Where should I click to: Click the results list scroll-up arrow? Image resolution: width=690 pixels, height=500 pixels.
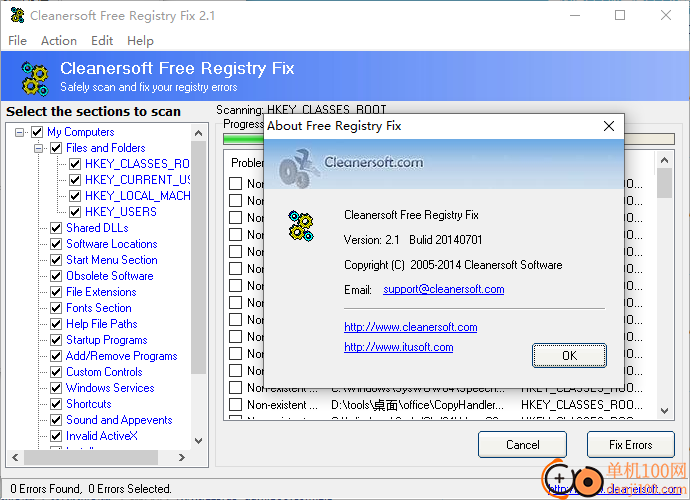(664, 160)
